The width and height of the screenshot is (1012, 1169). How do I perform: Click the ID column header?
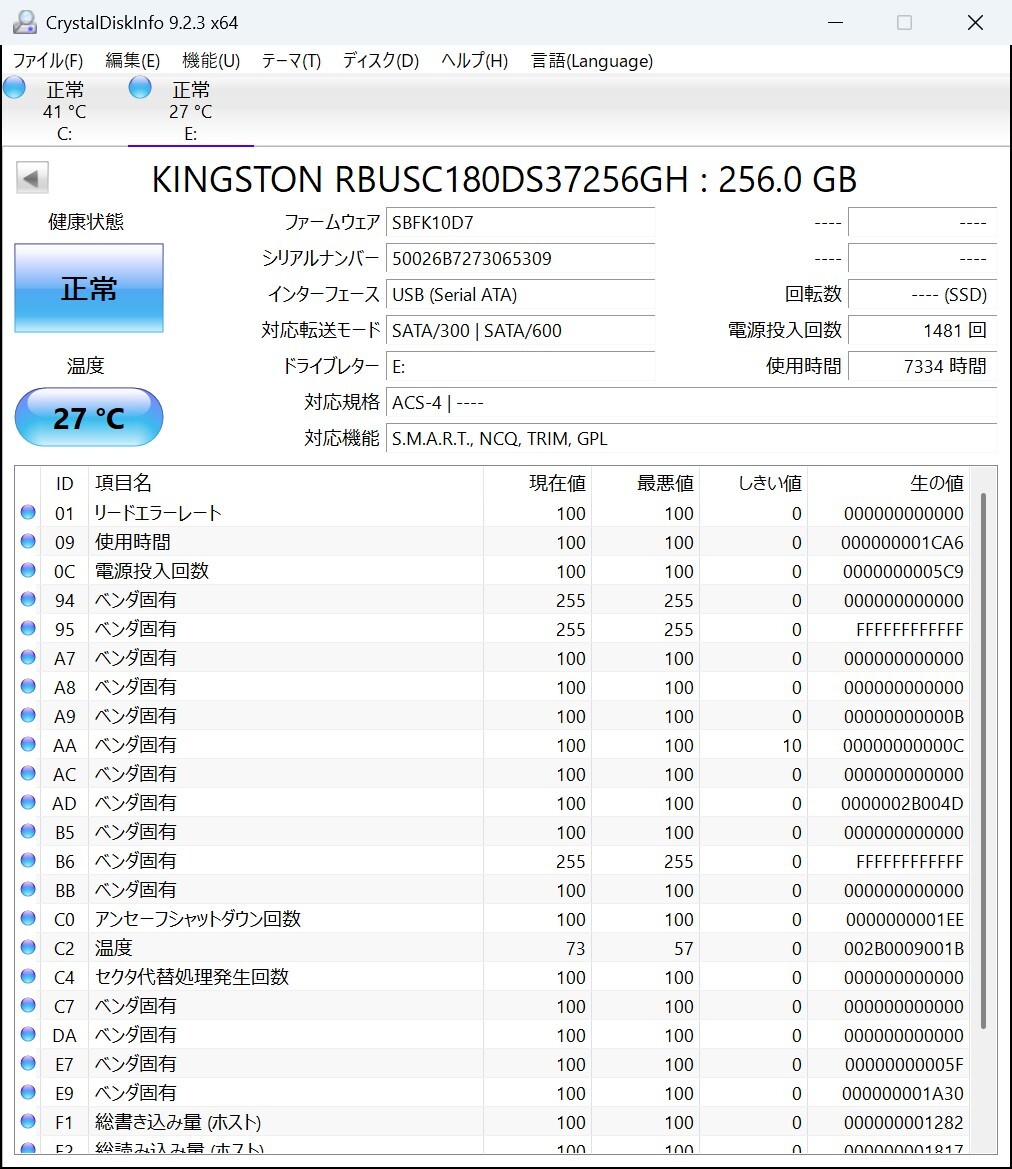pyautogui.click(x=64, y=483)
